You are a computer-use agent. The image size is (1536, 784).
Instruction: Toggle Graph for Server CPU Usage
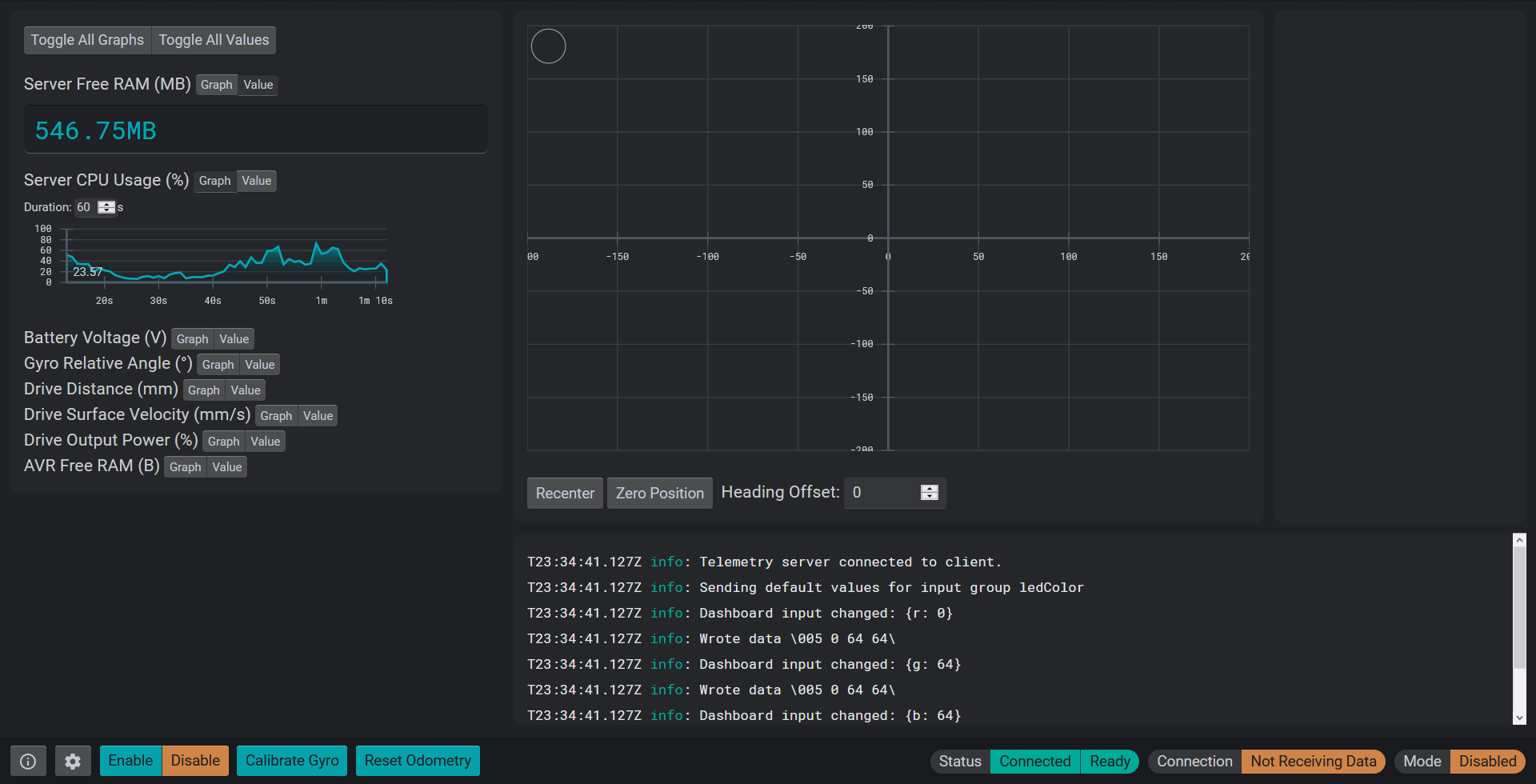[x=214, y=181]
